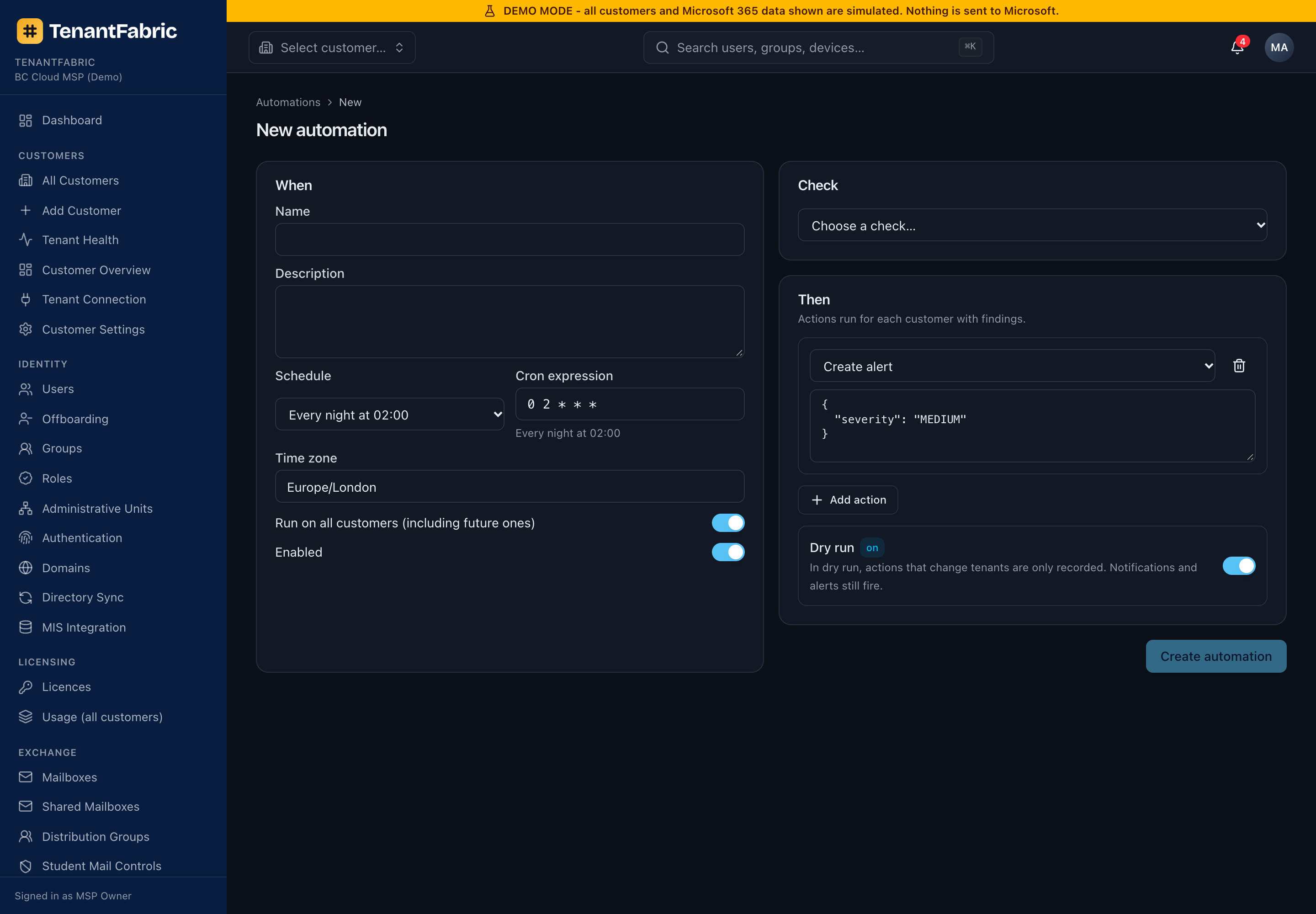Delete the Create alert action with trash icon
Image resolution: width=1316 pixels, height=914 pixels.
[1239, 365]
